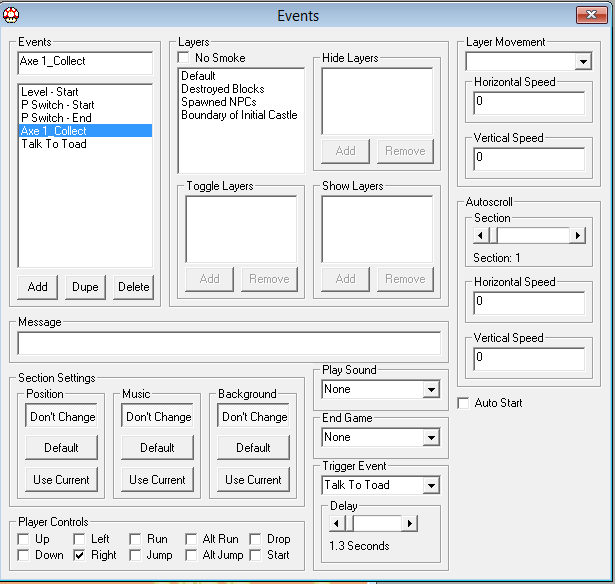This screenshot has height=584, width=615.
Task: Click Music Use Current button
Action: click(158, 480)
